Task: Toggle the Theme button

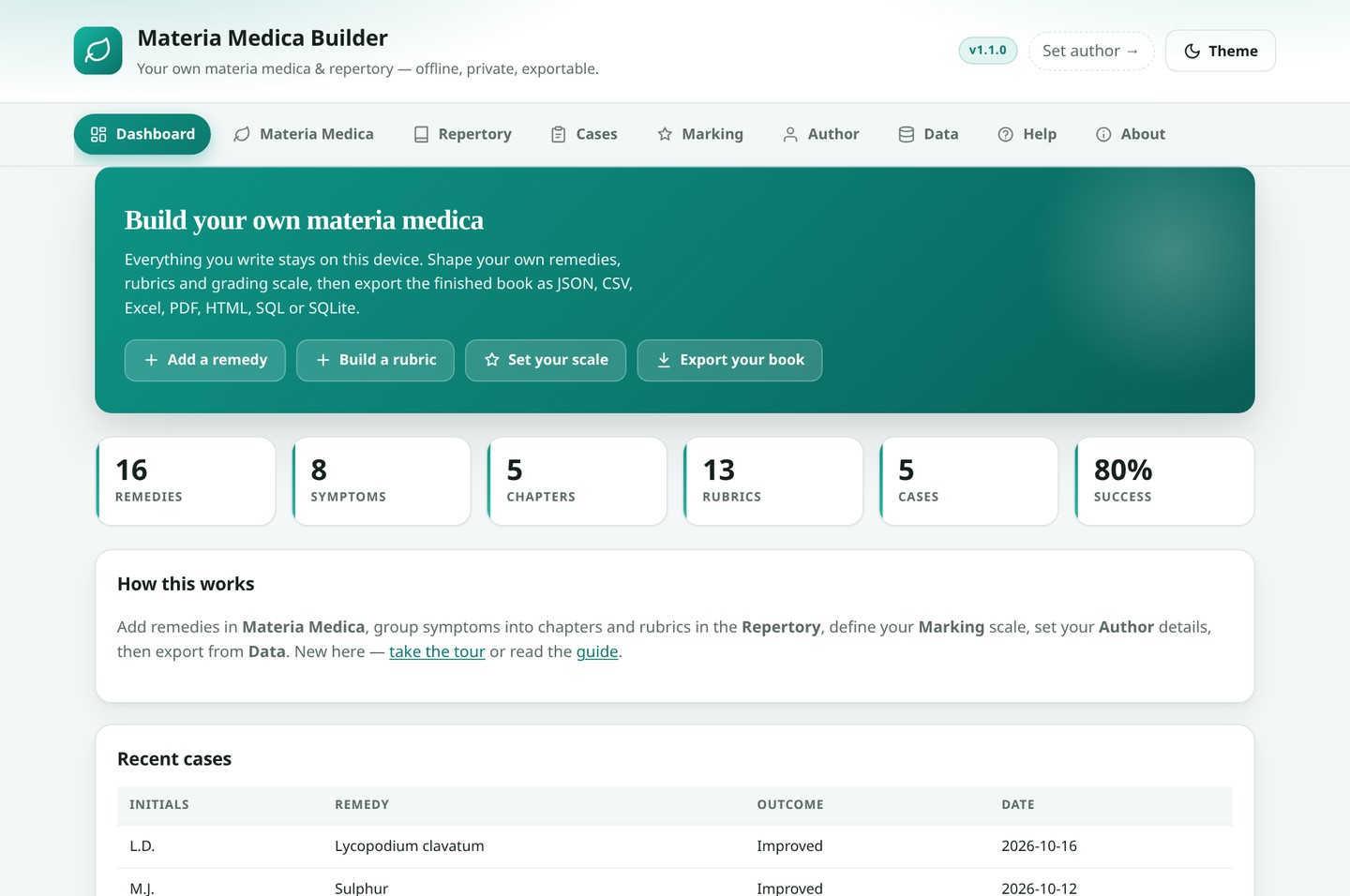Action: pos(1221,51)
